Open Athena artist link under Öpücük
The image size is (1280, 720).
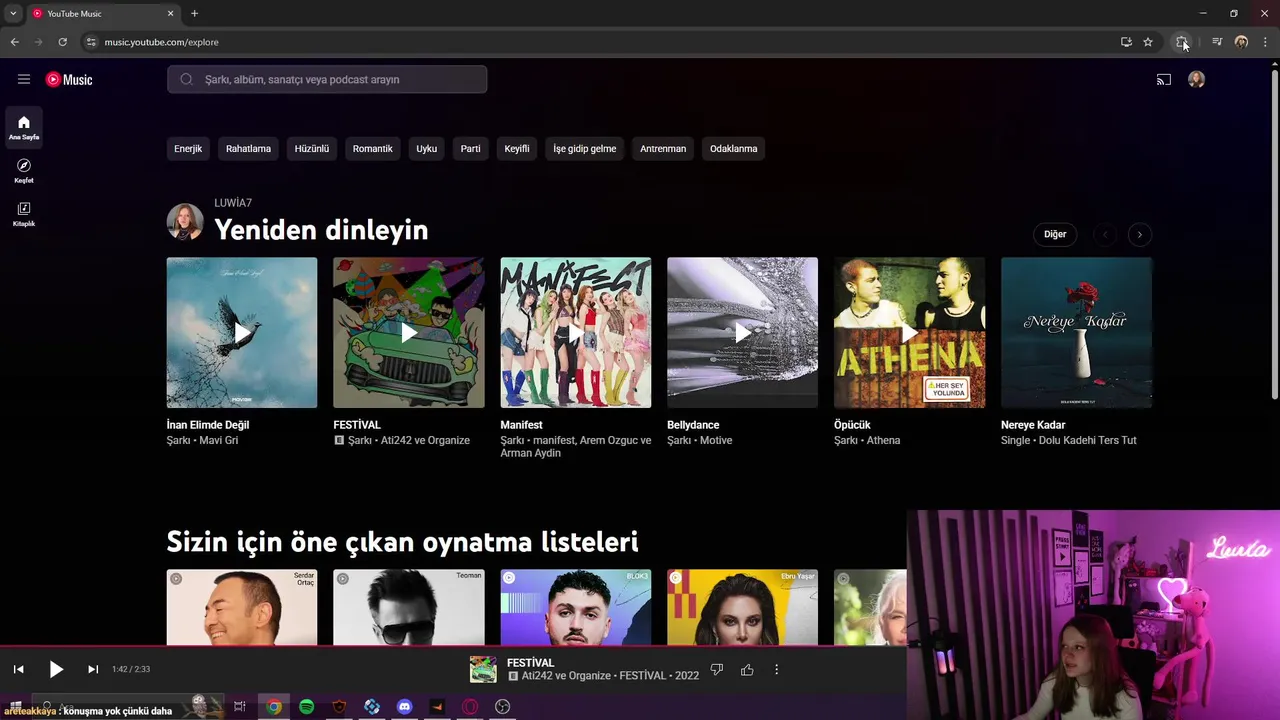tap(883, 440)
